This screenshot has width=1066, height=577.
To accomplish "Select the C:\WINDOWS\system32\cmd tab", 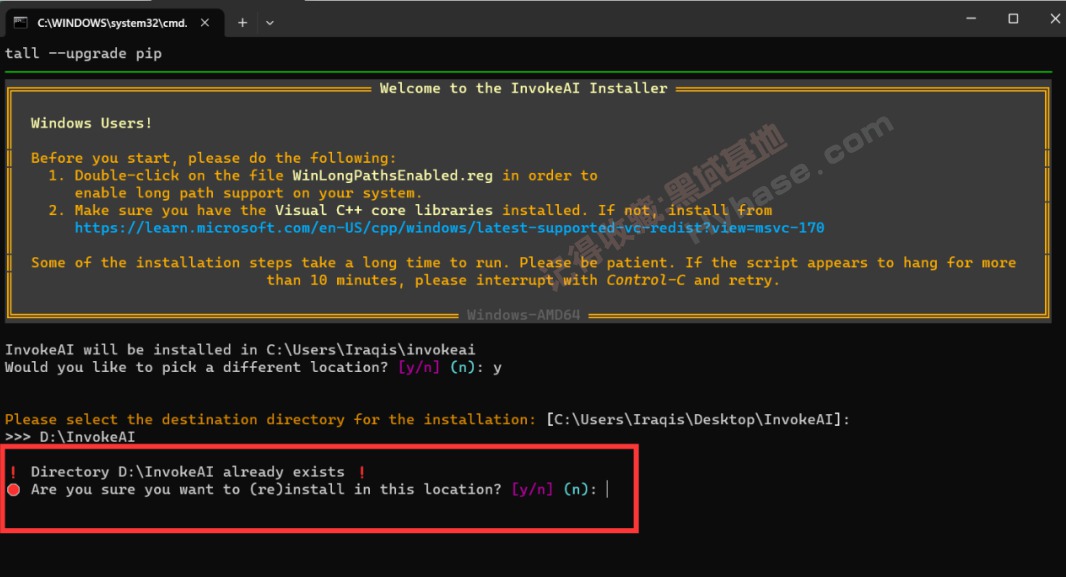I will 114,23.
